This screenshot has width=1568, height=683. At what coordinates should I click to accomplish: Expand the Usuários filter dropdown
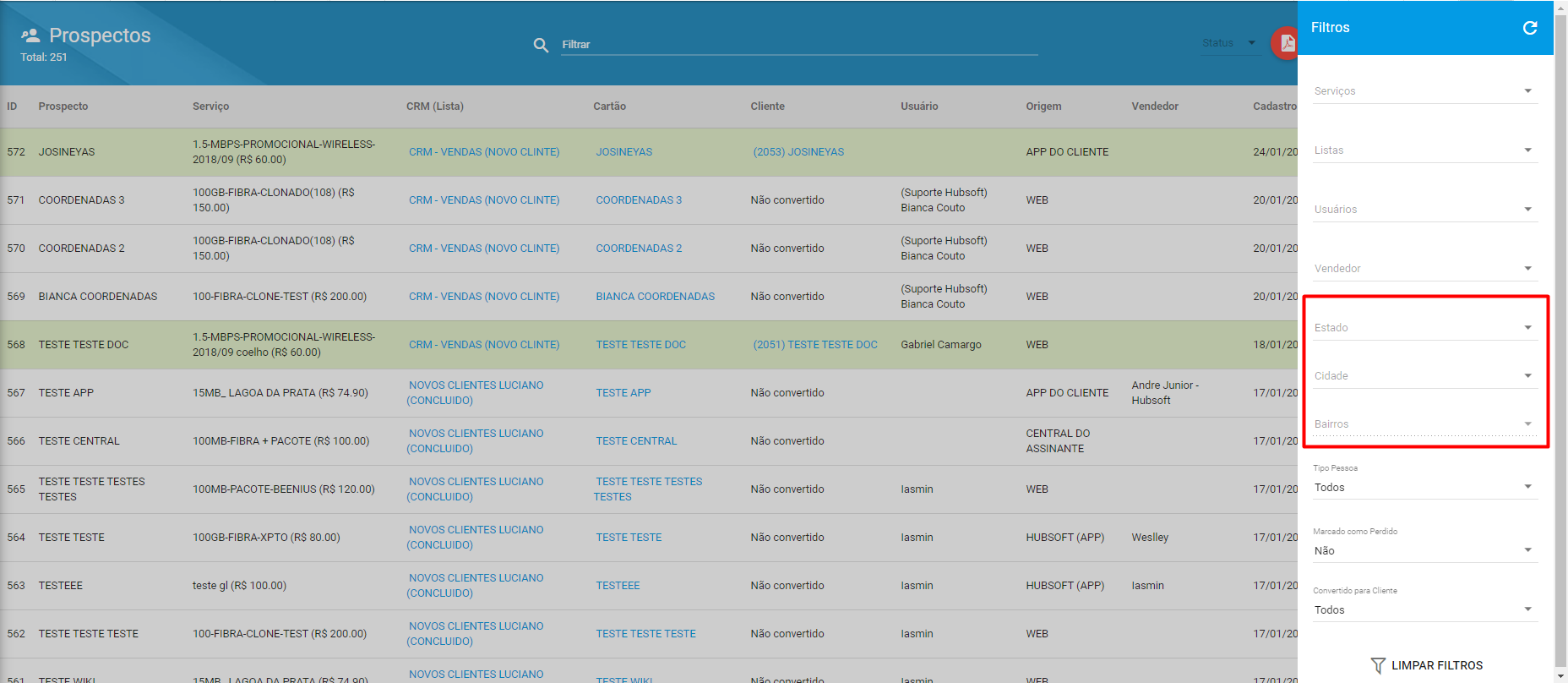coord(1425,209)
